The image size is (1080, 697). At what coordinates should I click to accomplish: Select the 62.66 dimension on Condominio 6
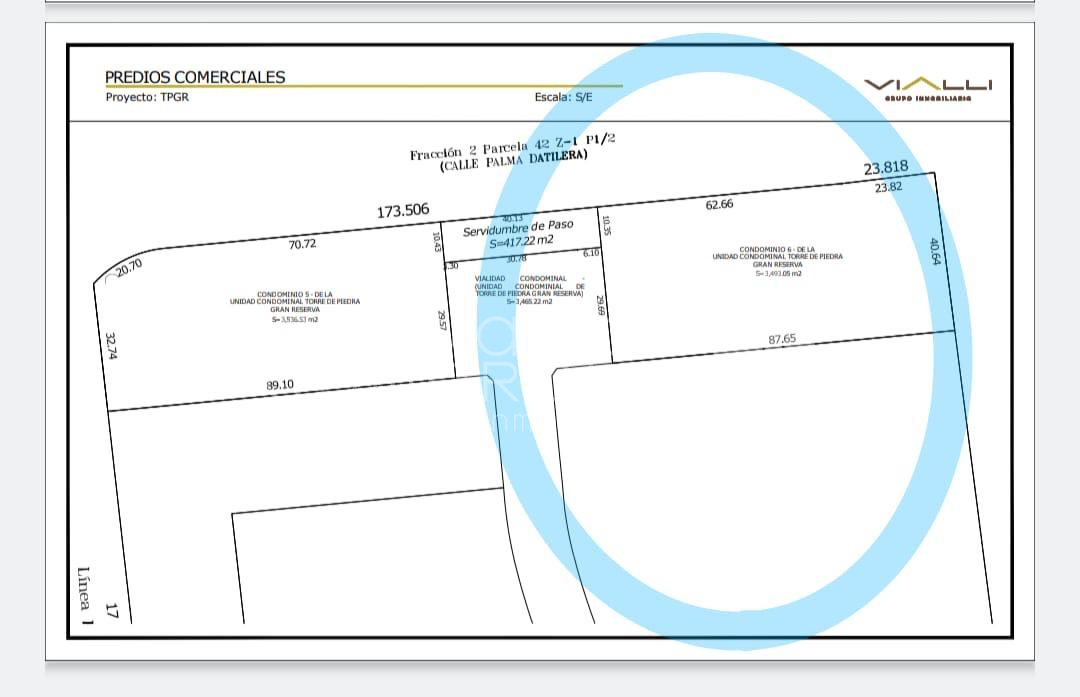[719, 204]
